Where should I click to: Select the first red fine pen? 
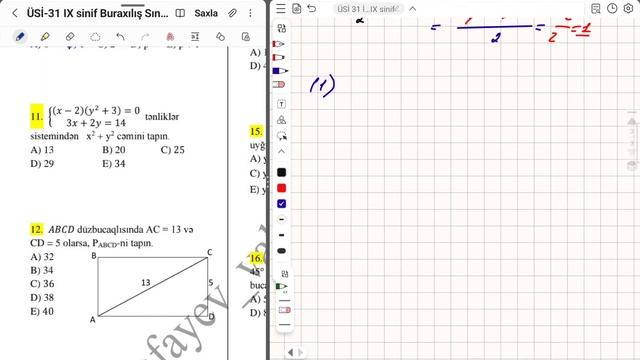278,44
